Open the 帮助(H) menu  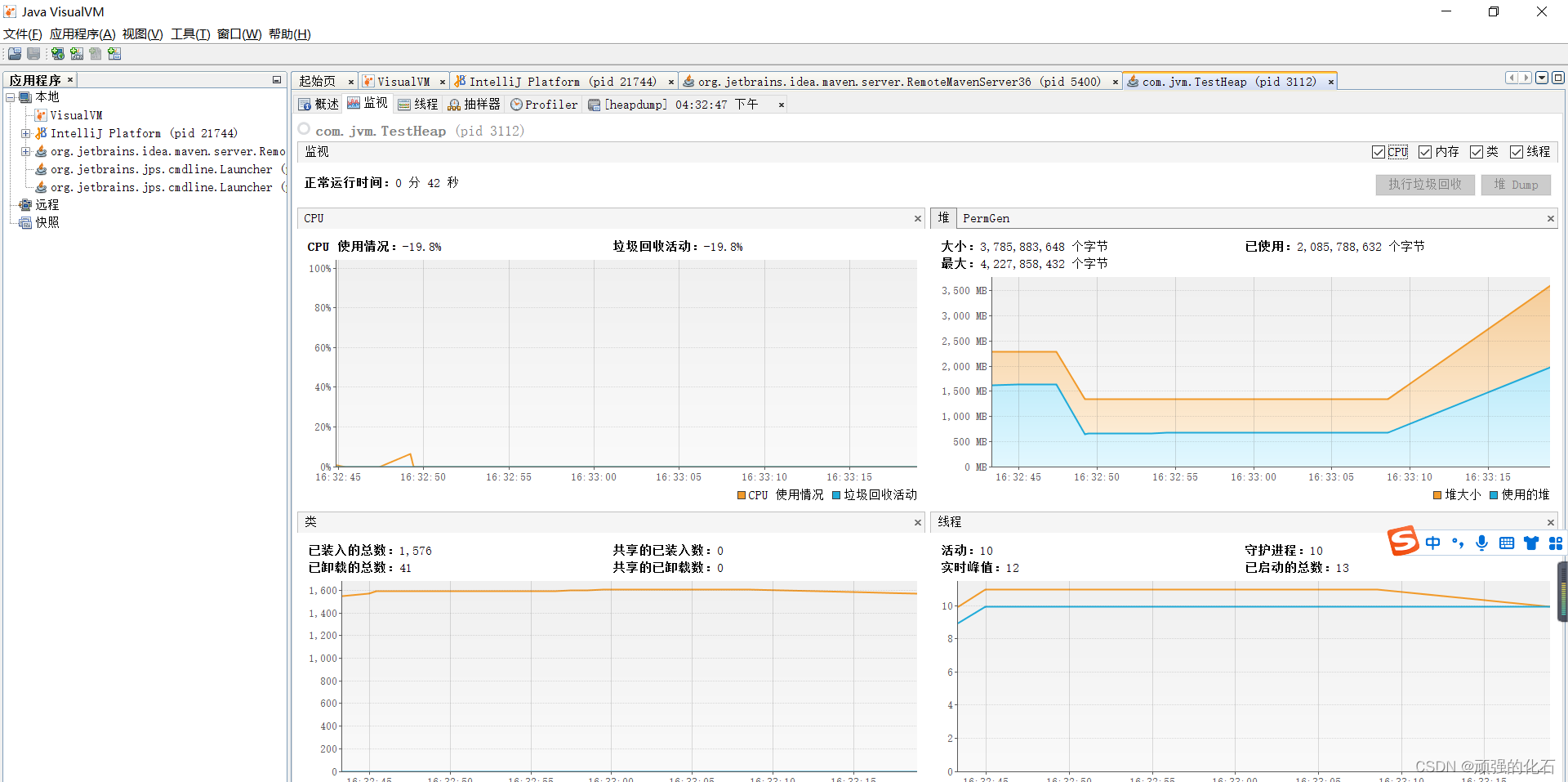coord(290,34)
